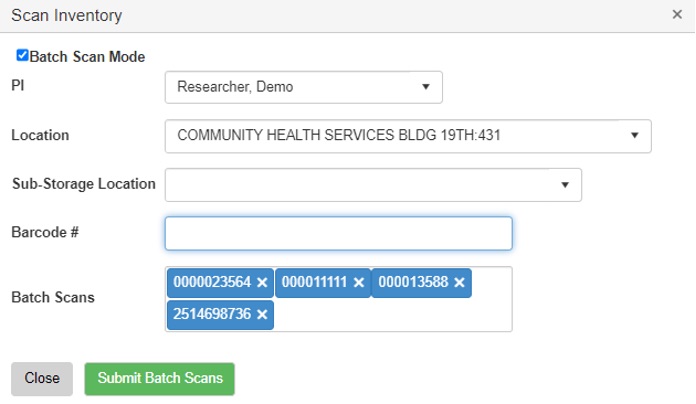Remove barcode 000013588 from batch scans
This screenshot has height=404, width=696.
(459, 283)
